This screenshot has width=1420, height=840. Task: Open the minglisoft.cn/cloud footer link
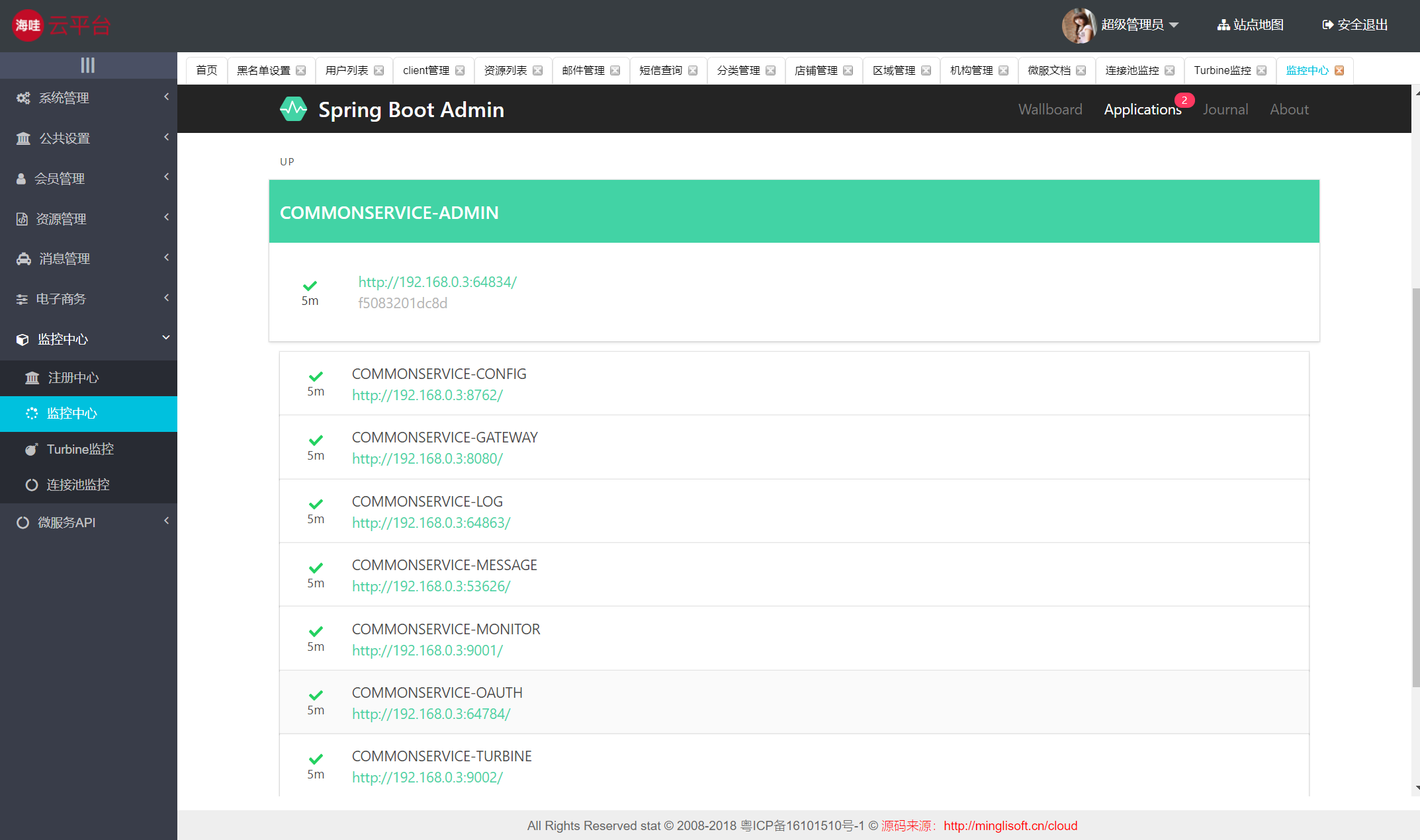(x=1010, y=825)
